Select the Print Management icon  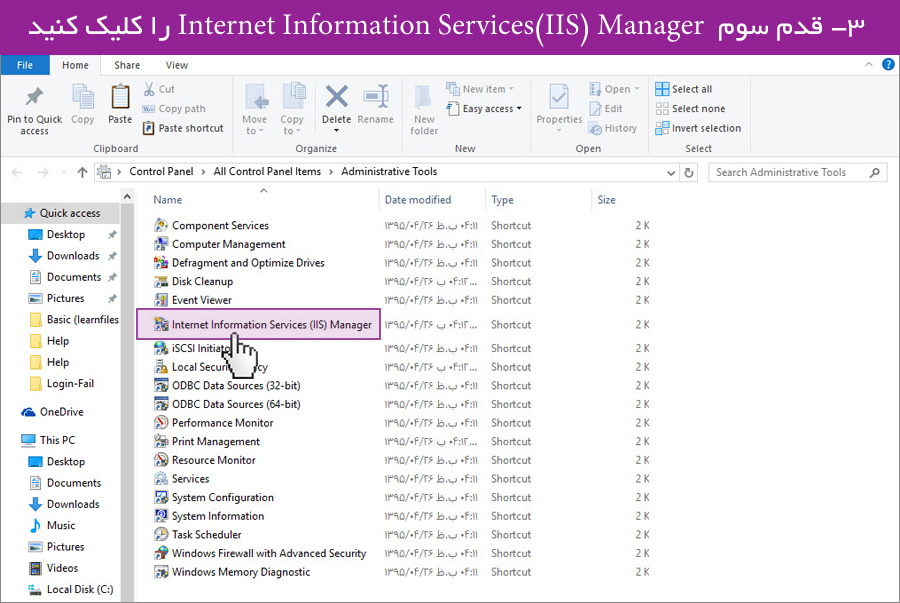[x=161, y=441]
